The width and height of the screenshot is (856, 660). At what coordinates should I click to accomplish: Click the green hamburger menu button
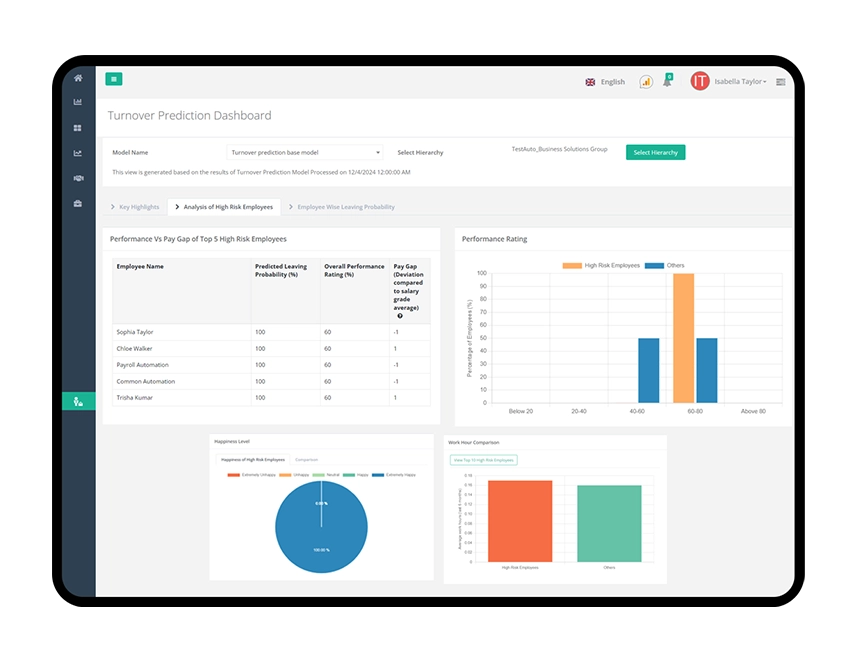[114, 79]
